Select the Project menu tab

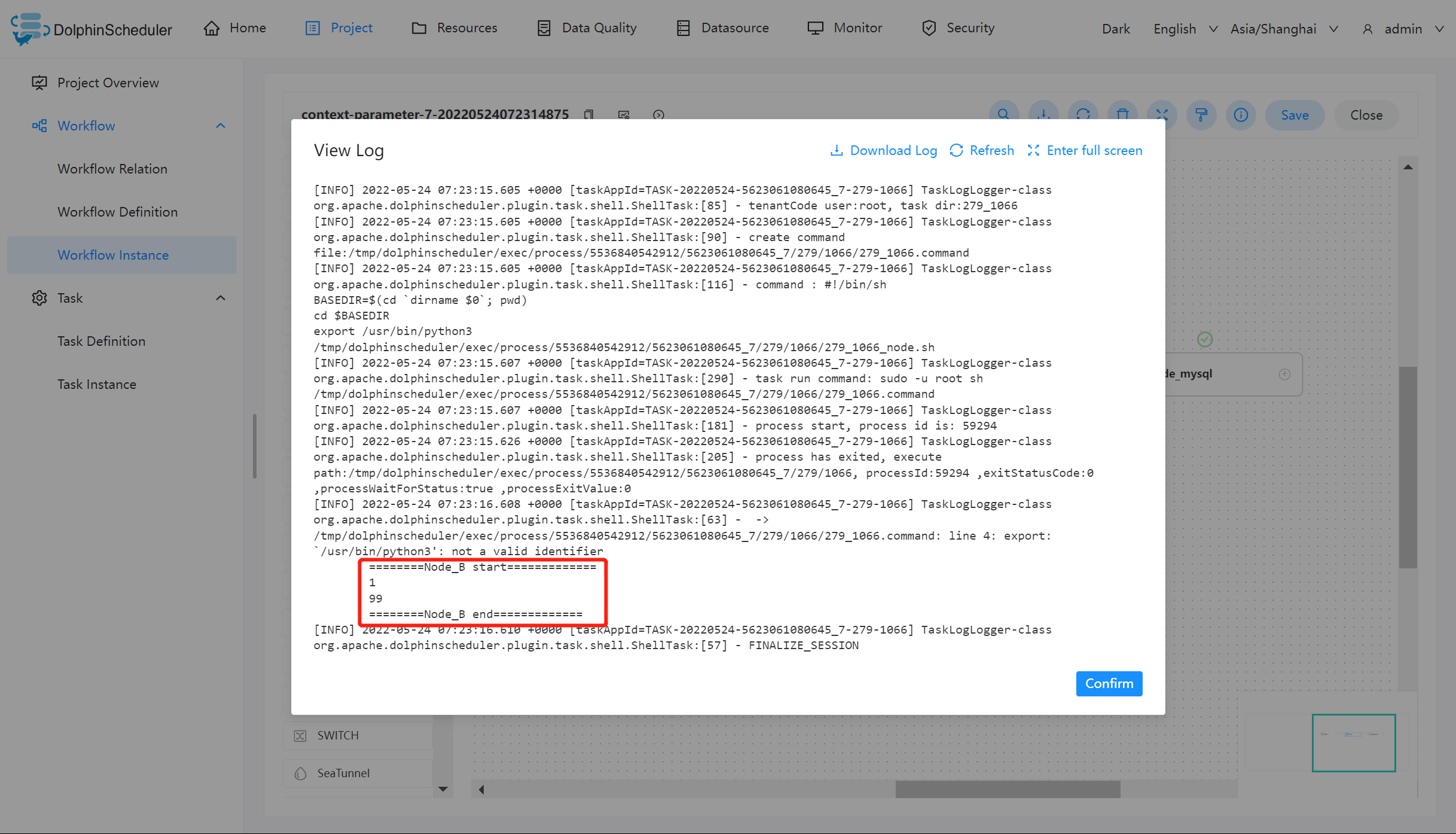tap(351, 28)
